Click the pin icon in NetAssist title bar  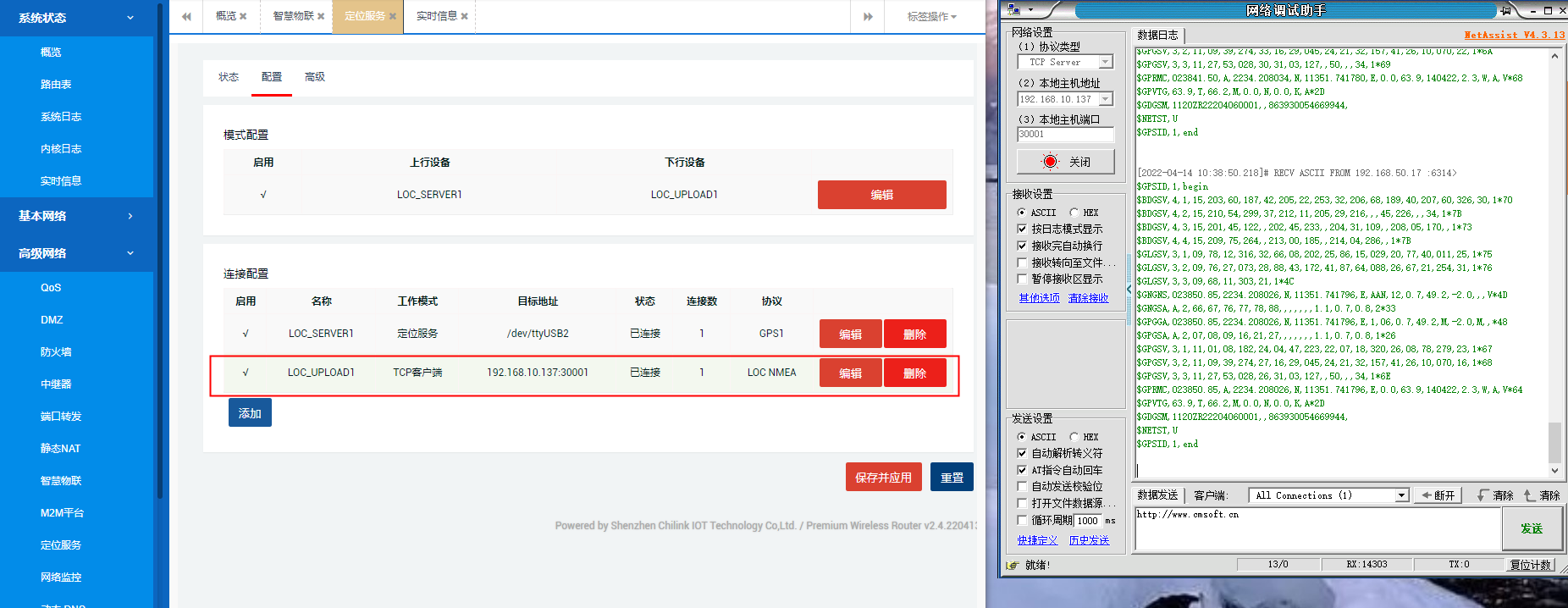(x=1505, y=10)
